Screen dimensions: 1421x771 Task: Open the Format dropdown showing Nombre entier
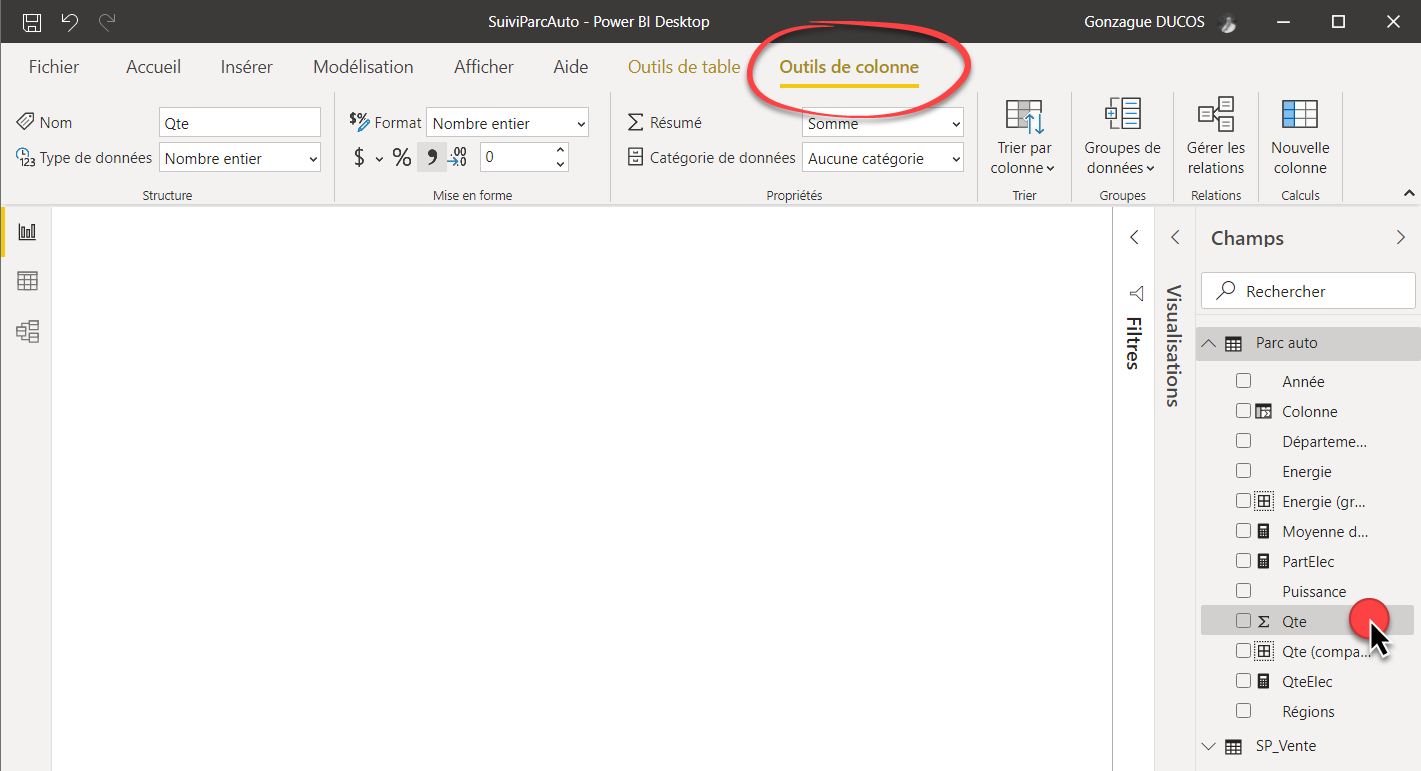click(x=507, y=123)
